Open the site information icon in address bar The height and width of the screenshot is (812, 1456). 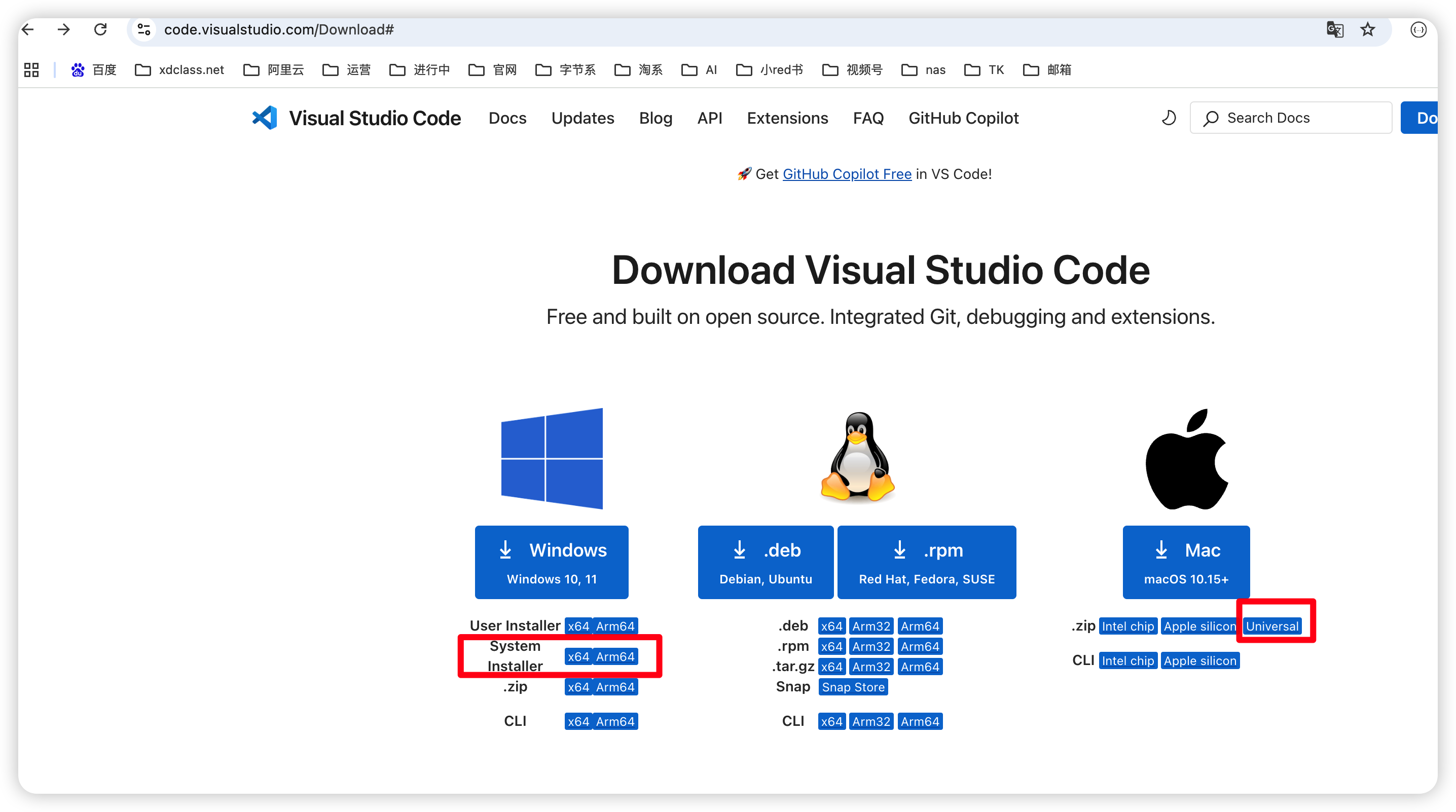tap(144, 29)
